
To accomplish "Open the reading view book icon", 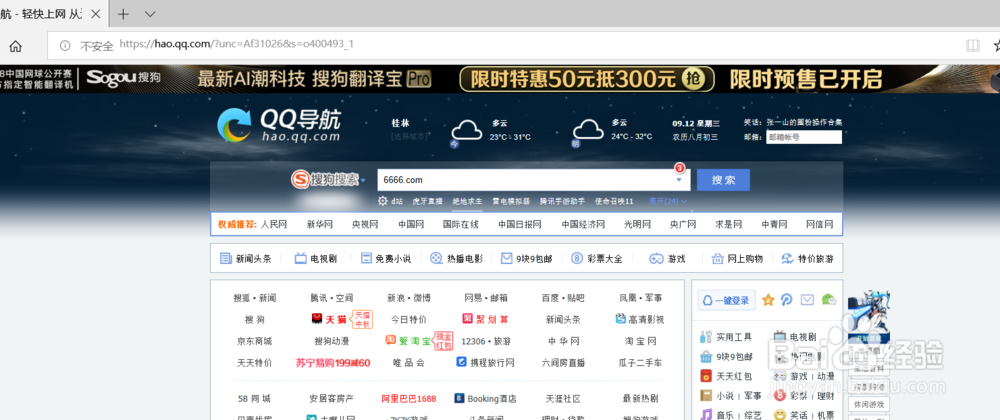I will 973,45.
